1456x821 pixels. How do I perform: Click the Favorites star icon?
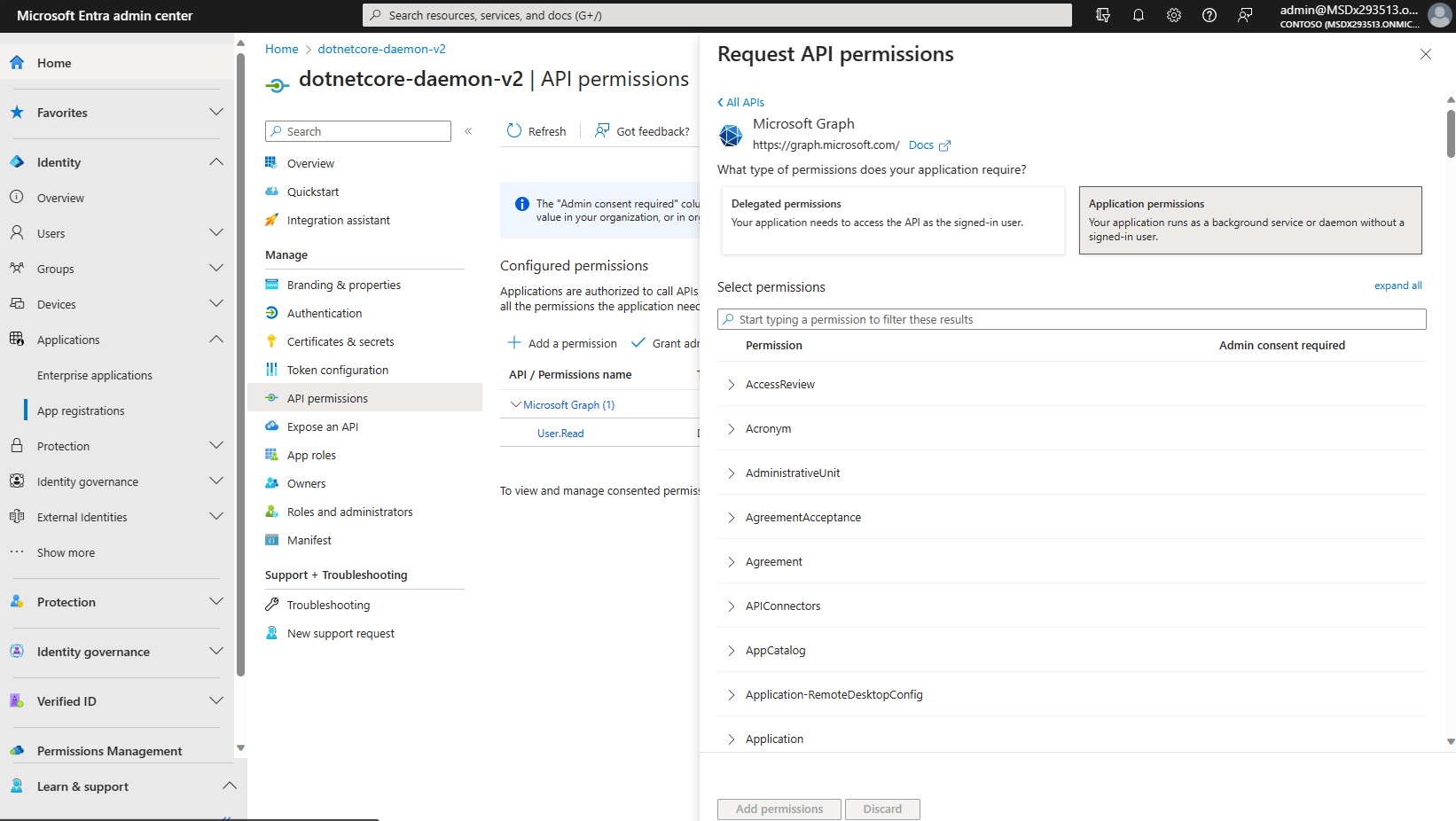tap(17, 113)
